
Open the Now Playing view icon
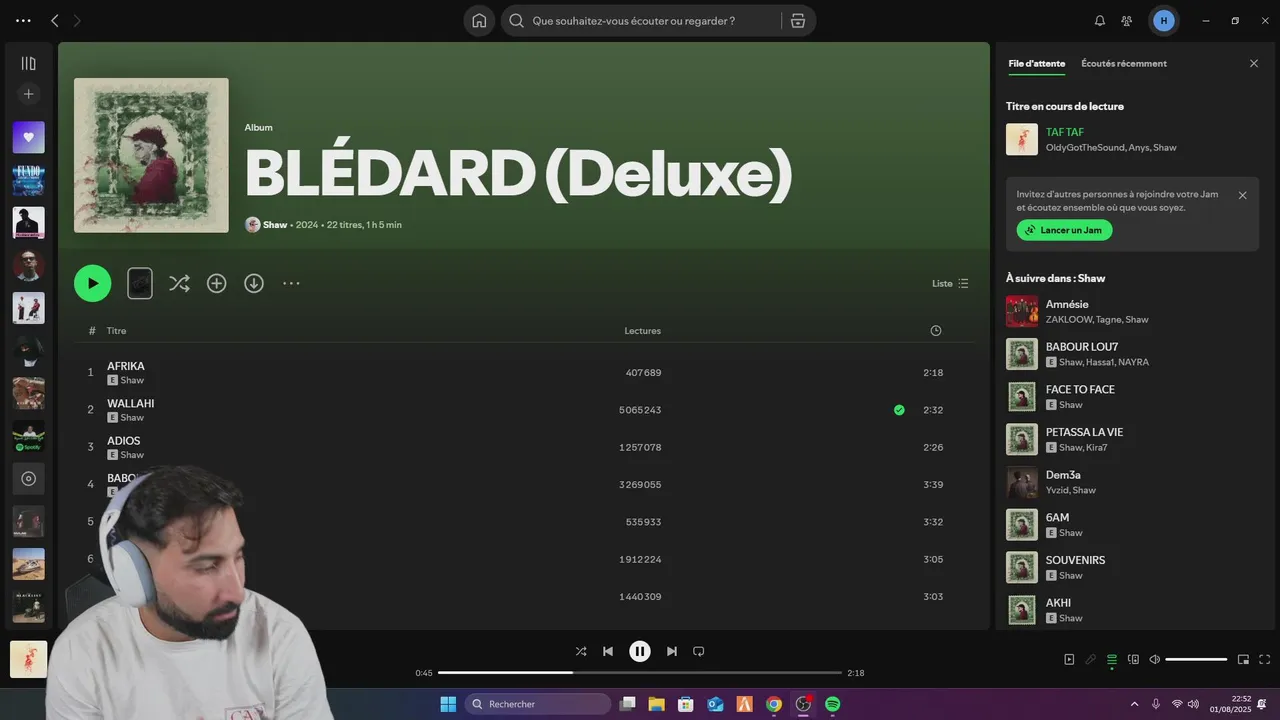[1069, 659]
